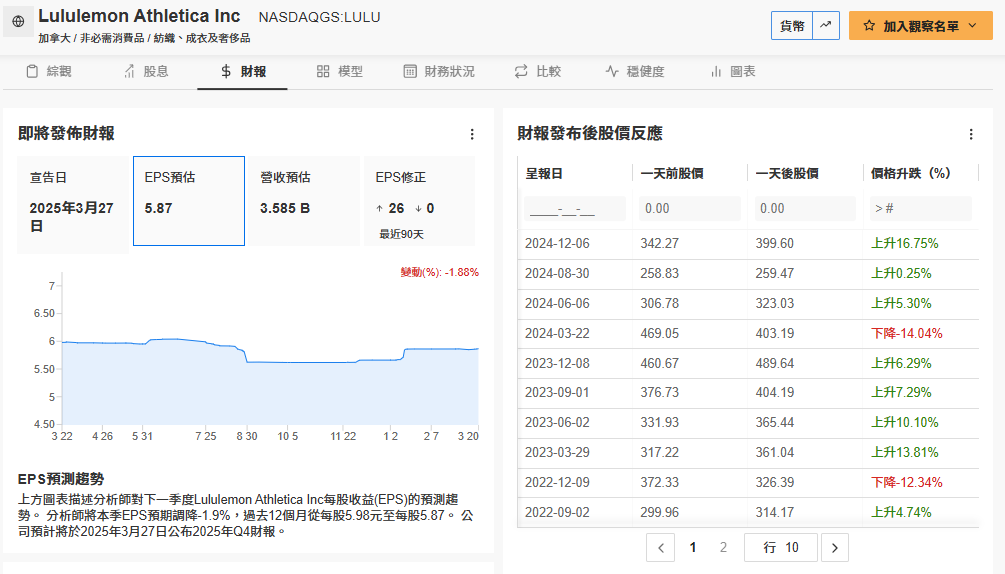This screenshot has height=574, width=1005.
Task: Open the 綜觀 tab
Action: 49,71
